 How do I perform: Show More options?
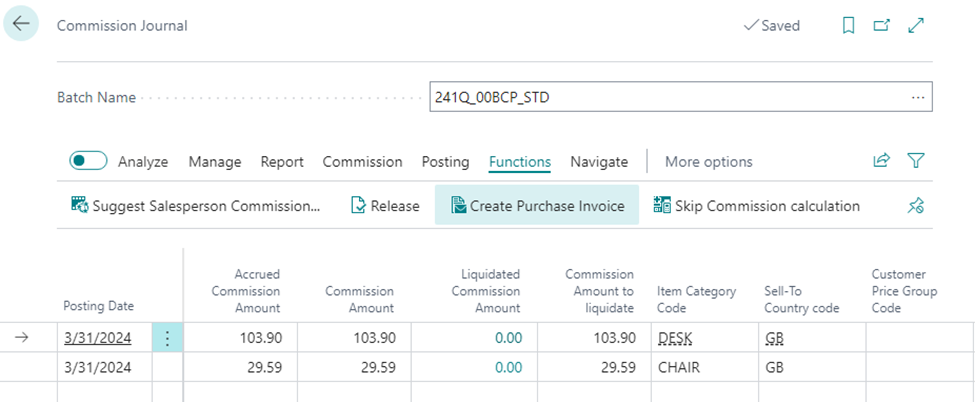click(x=709, y=162)
